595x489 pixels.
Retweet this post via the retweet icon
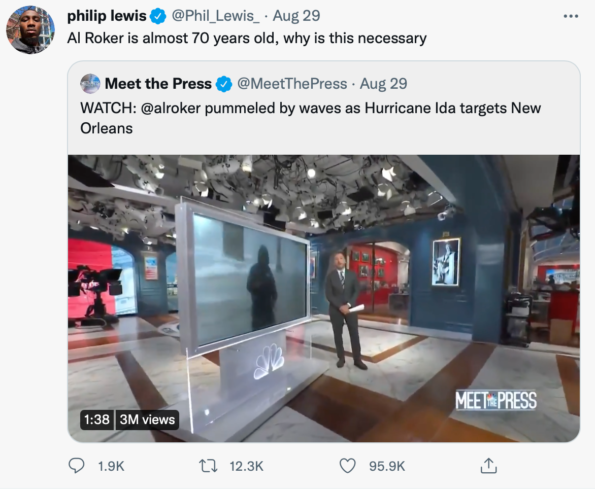pyautogui.click(x=208, y=466)
